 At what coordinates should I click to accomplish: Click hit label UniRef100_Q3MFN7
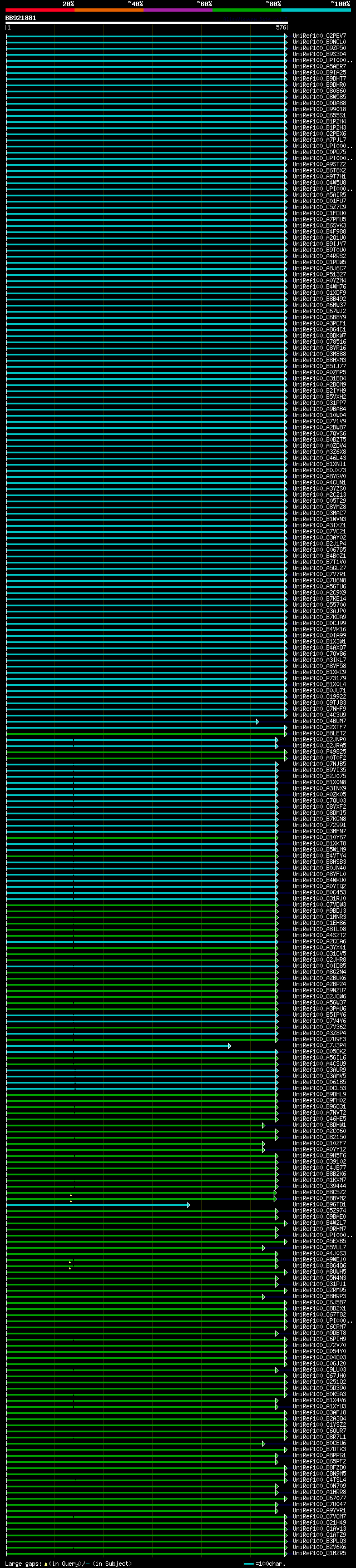coord(319,832)
